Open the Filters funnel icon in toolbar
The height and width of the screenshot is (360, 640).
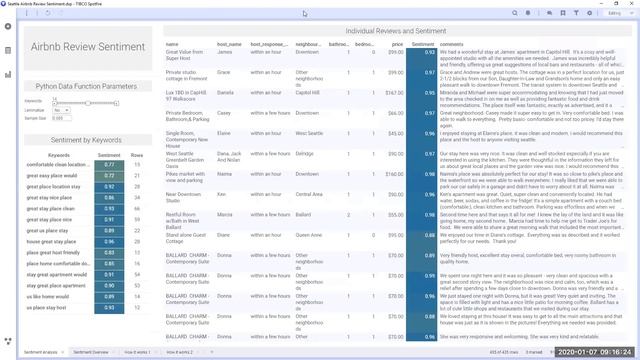tap(576, 13)
